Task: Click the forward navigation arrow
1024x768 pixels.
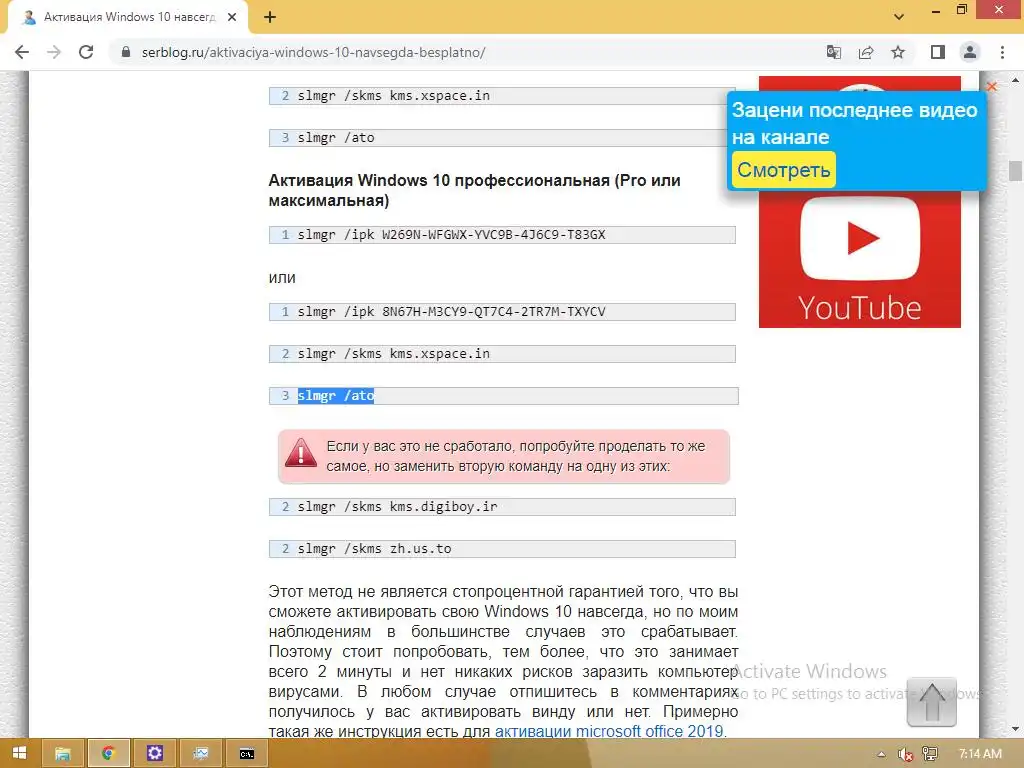Action: [54, 52]
